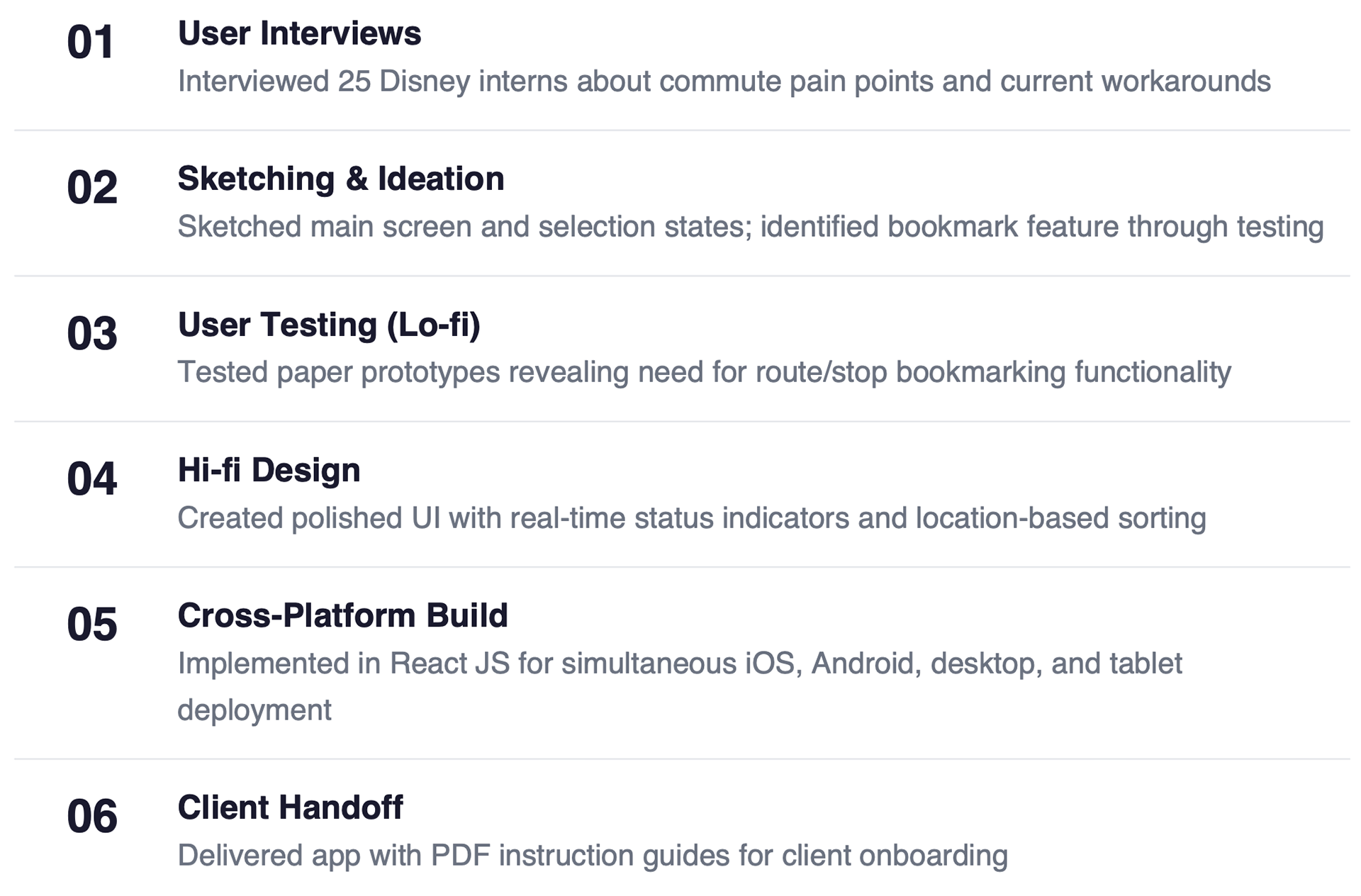Viewport: 1361px width, 896px height.
Task: Click the PDF instruction guides description
Action: (x=592, y=856)
